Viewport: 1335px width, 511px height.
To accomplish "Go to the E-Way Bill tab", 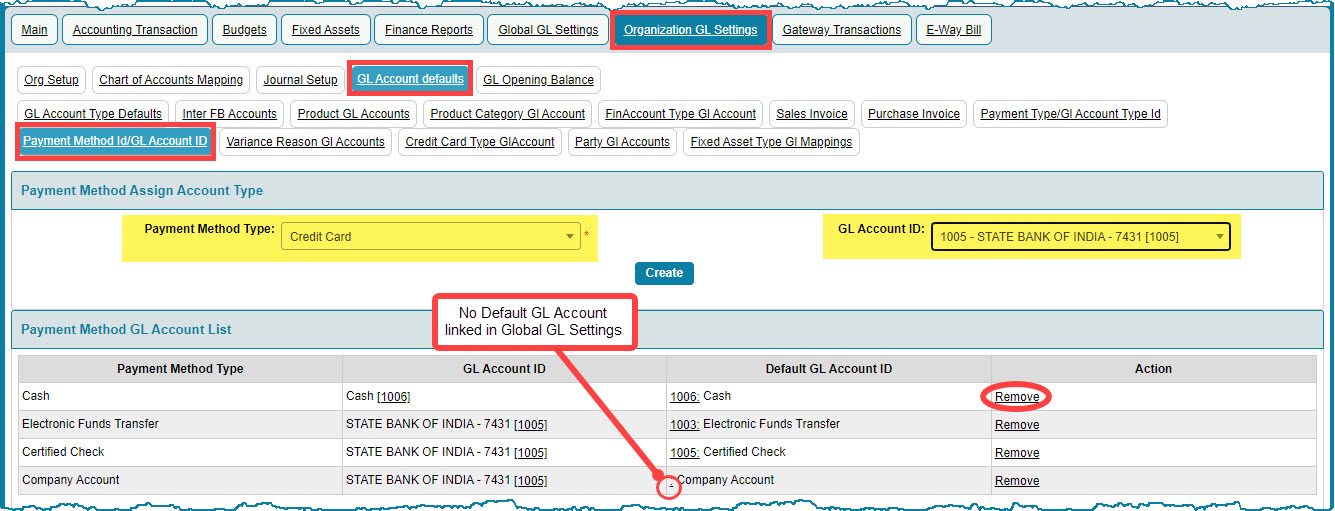I will tap(953, 30).
